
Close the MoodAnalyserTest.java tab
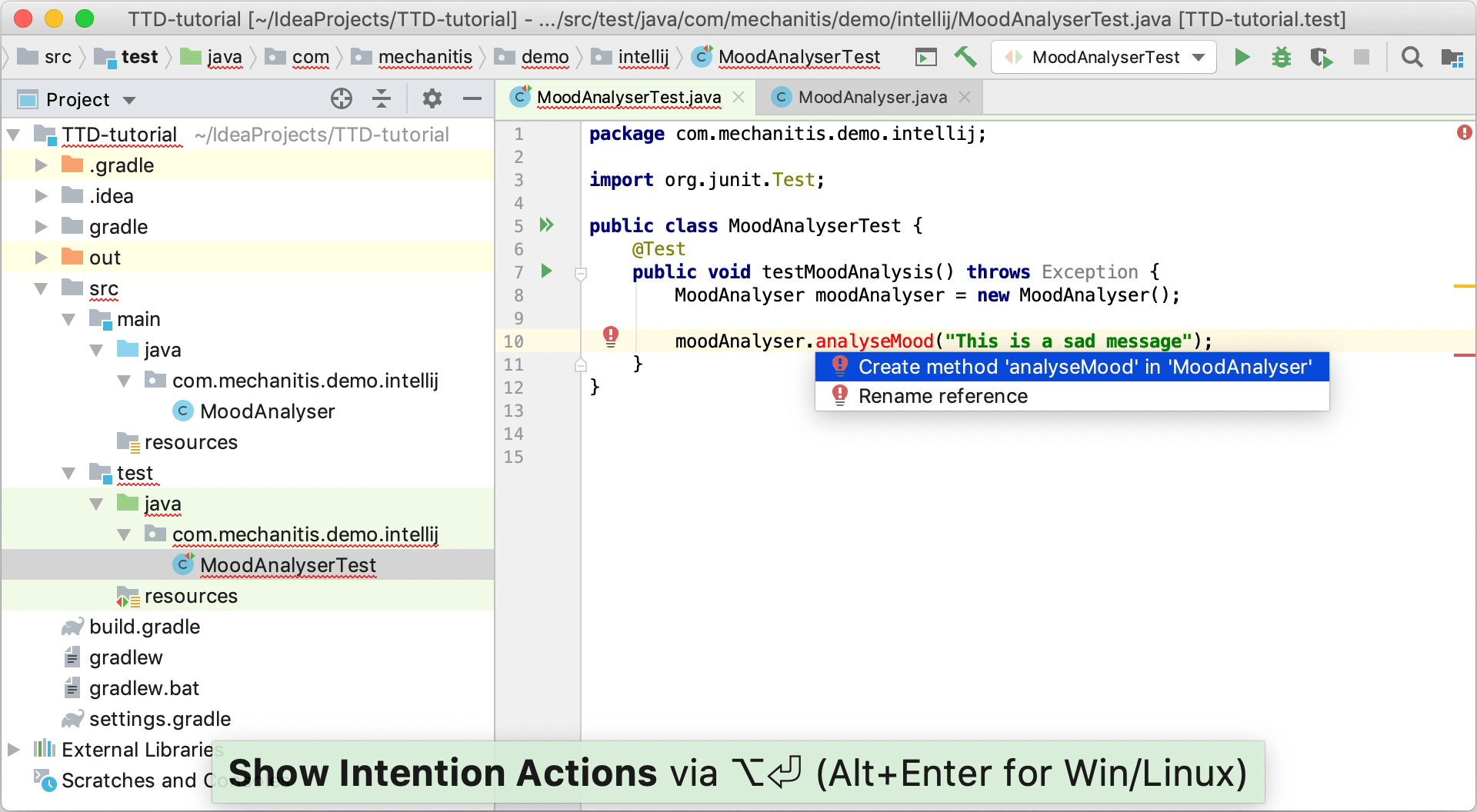(x=738, y=97)
